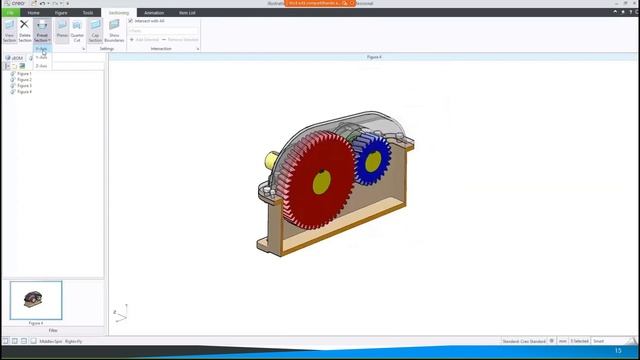This screenshot has width=640, height=360.
Task: Open the Standard: Creo Standard selector
Action: tap(524, 341)
